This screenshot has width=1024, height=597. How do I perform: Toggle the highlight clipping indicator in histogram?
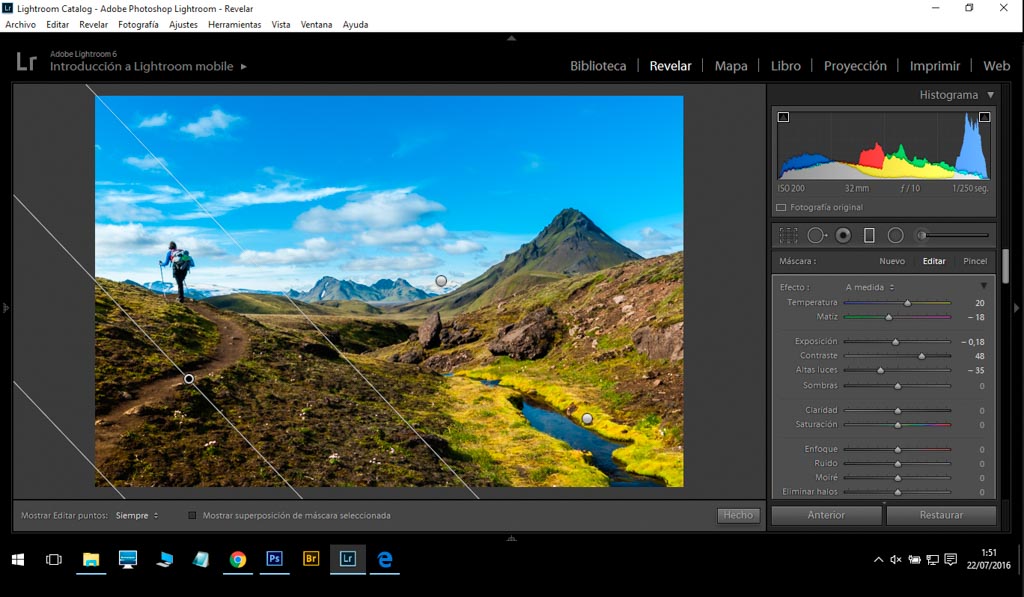(x=984, y=117)
